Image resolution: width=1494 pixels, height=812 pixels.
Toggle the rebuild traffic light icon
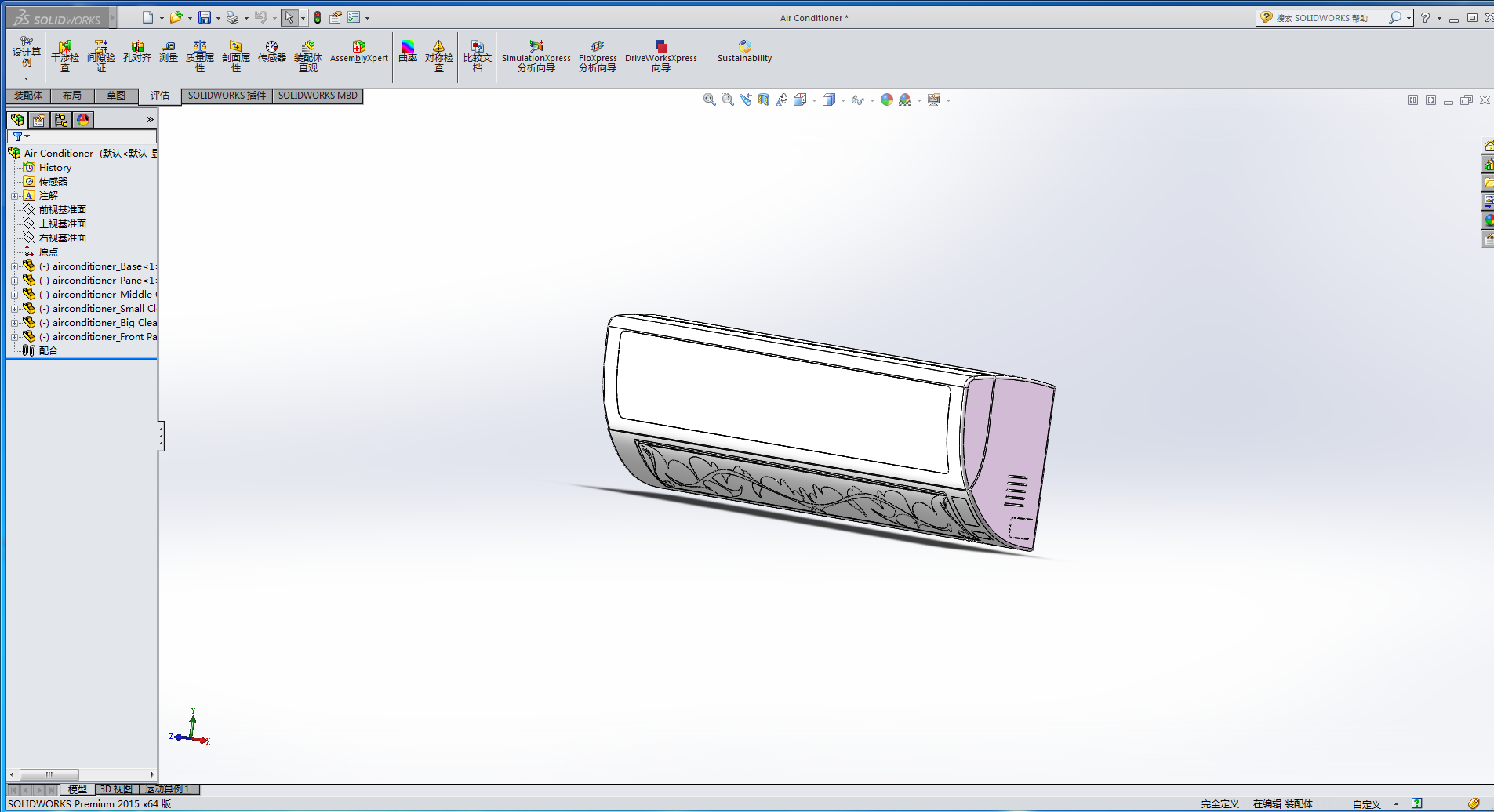pyautogui.click(x=318, y=17)
